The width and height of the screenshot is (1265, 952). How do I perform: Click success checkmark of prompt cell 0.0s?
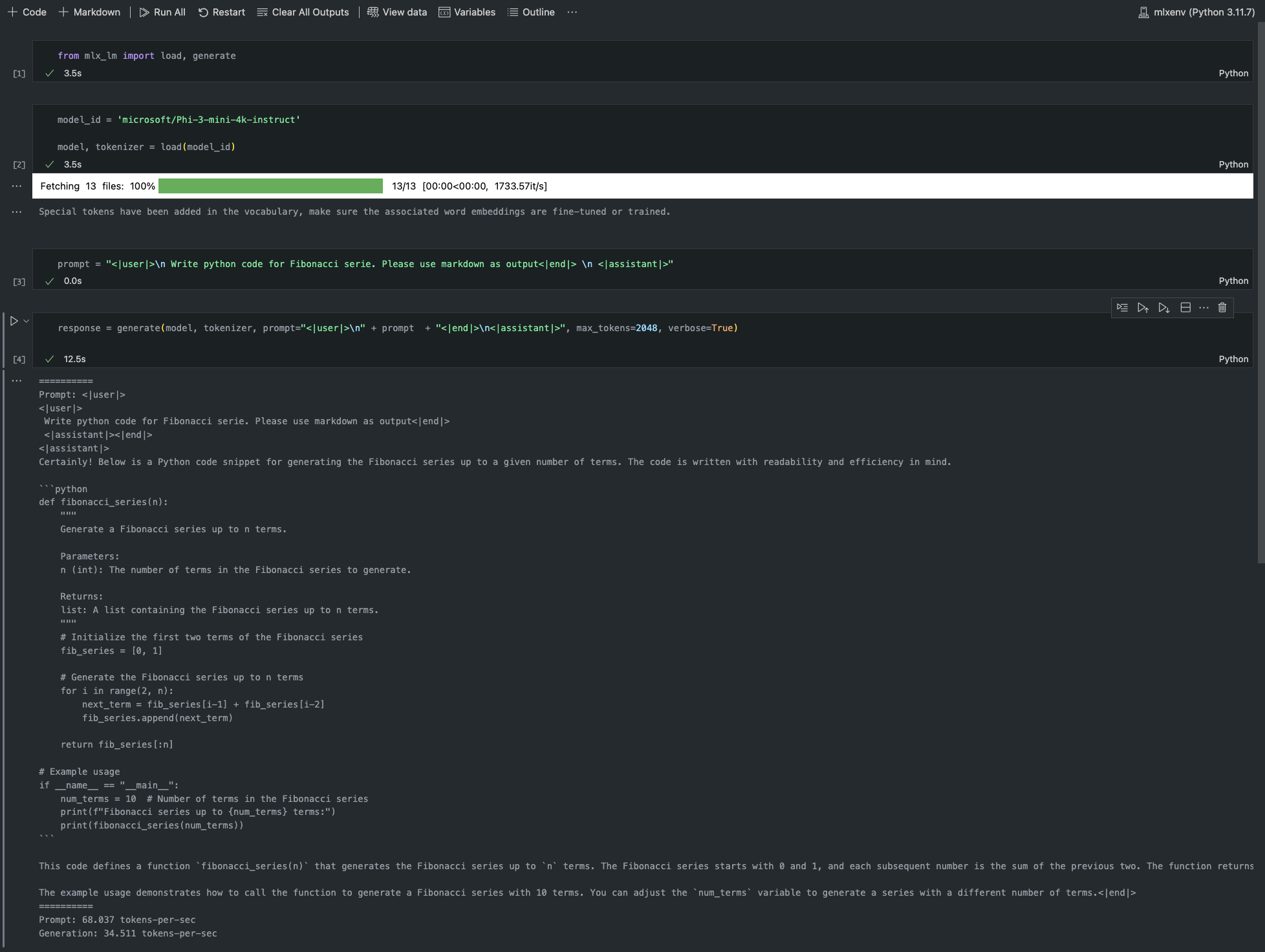(x=49, y=281)
